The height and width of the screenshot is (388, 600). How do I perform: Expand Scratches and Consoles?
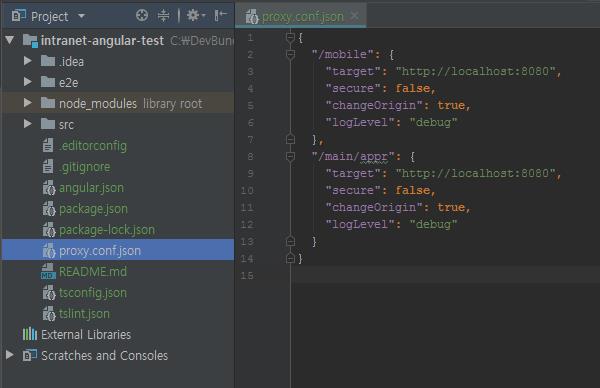[10, 355]
